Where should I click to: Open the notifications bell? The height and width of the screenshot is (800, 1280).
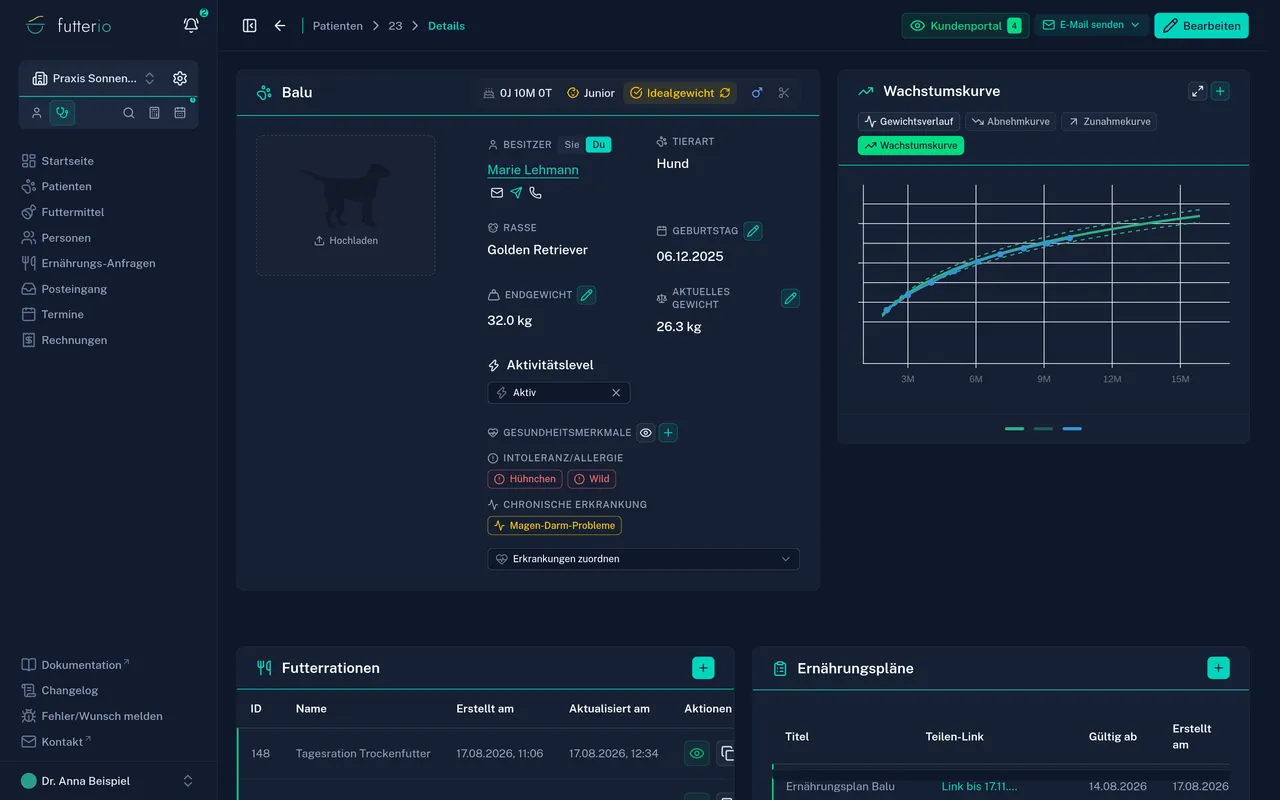coord(191,25)
